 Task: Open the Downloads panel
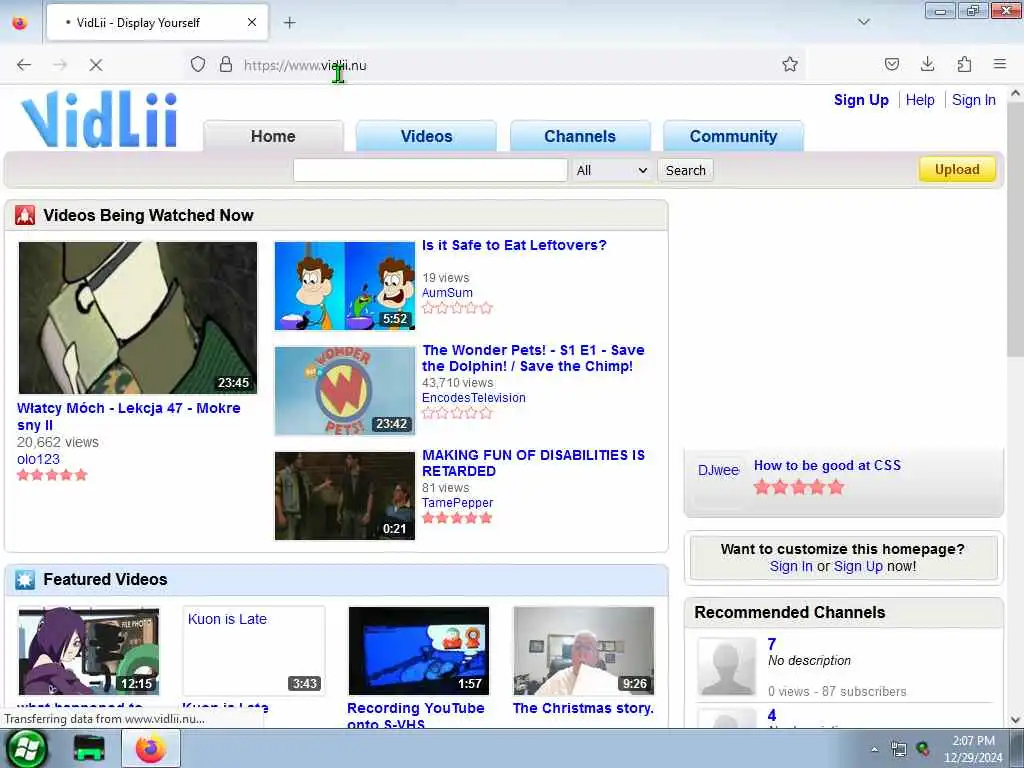click(927, 64)
